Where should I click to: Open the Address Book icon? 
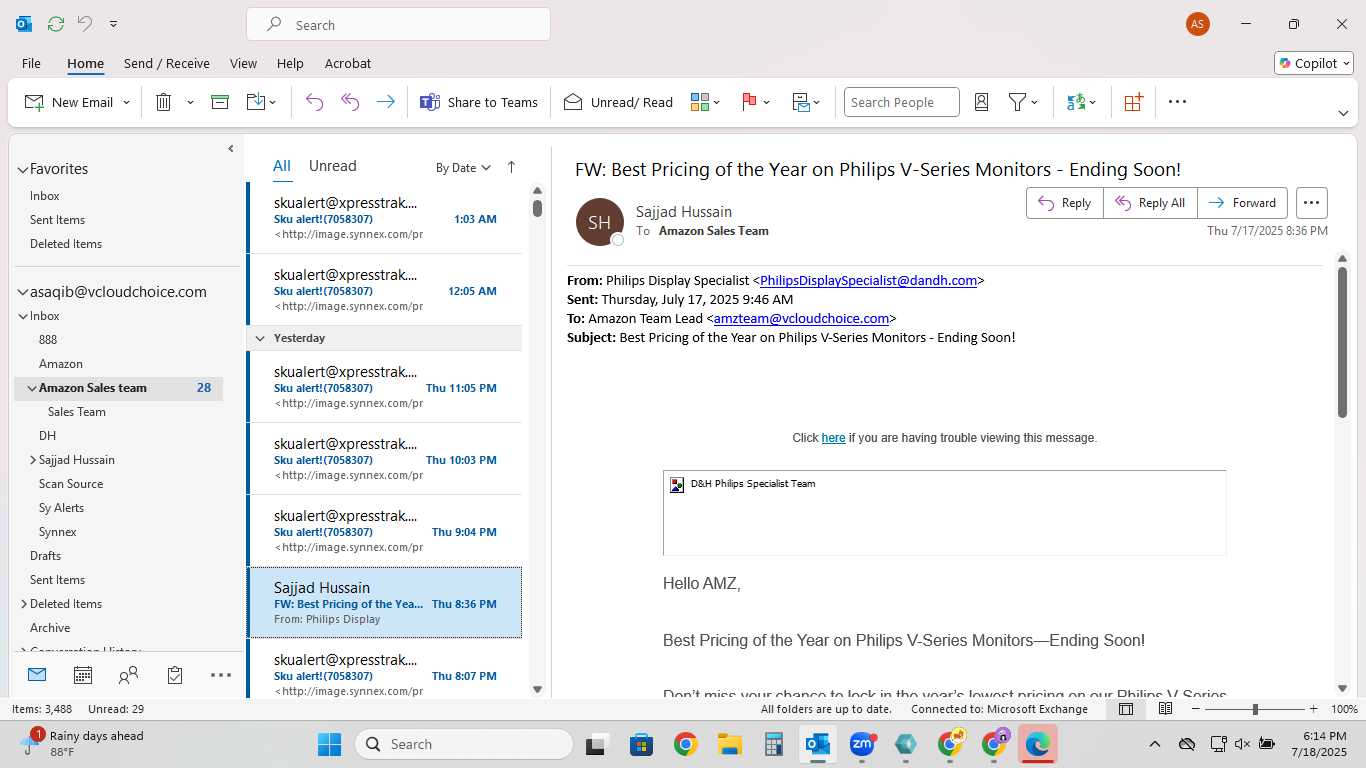981,102
